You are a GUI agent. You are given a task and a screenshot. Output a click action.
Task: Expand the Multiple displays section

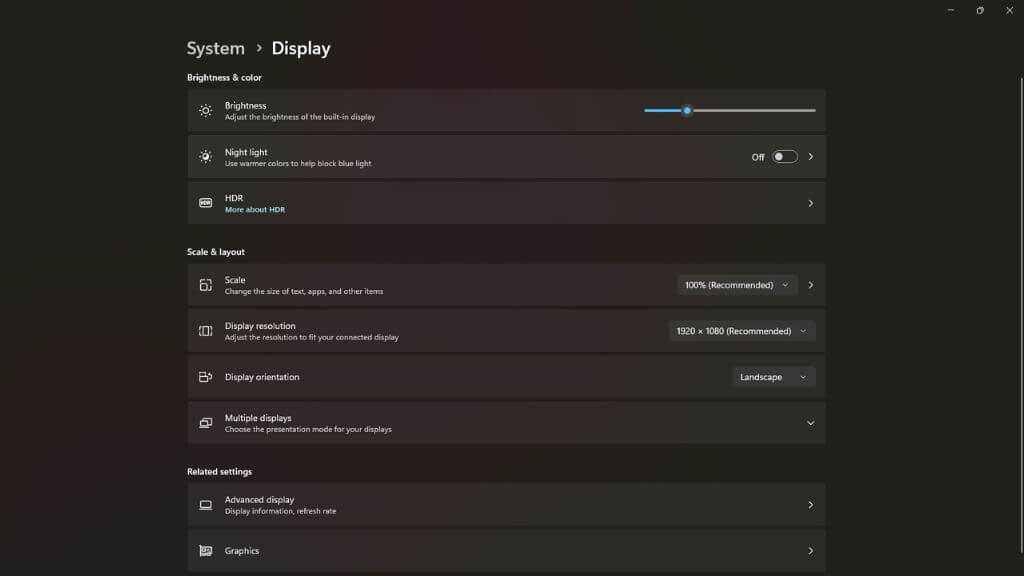coord(810,423)
